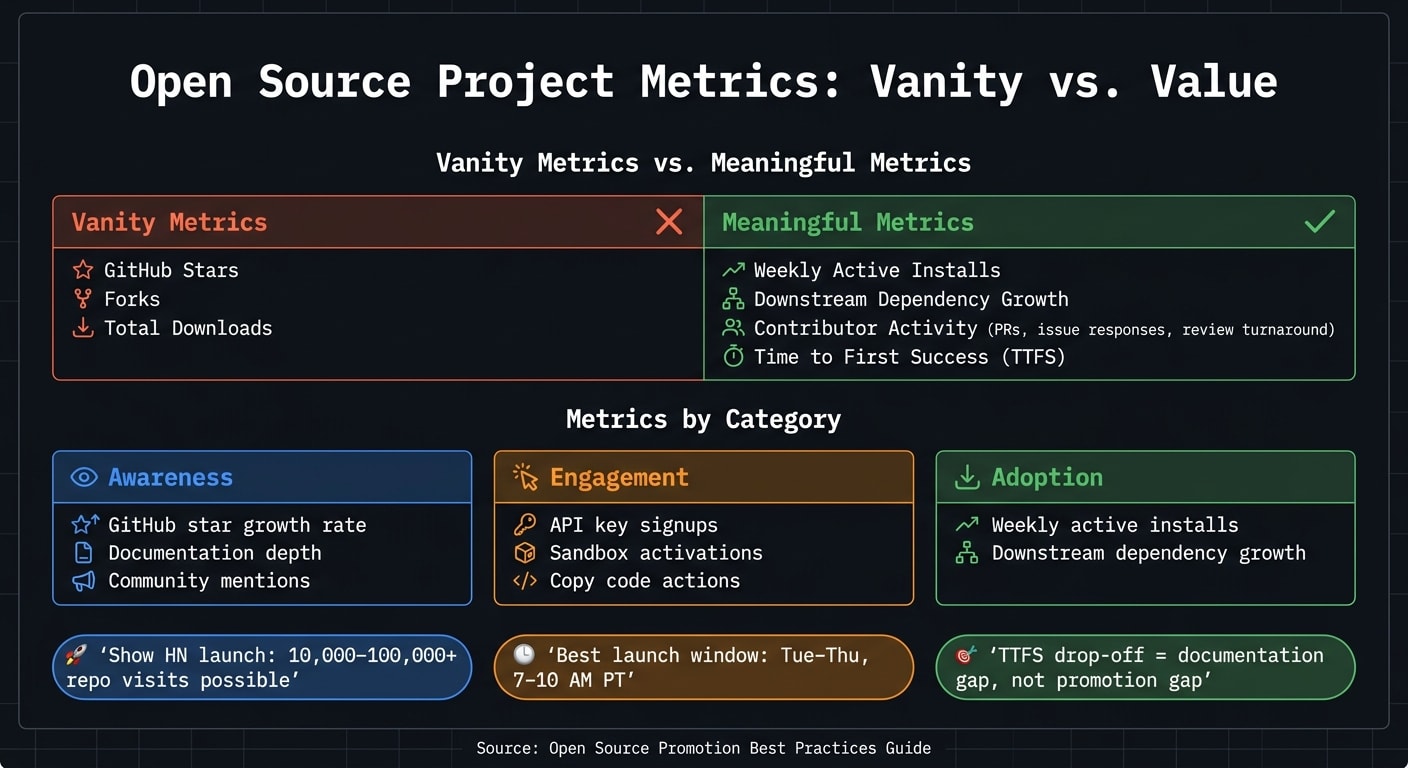Image resolution: width=1408 pixels, height=768 pixels.
Task: Click the Contributor Activity text
Action: (866, 328)
